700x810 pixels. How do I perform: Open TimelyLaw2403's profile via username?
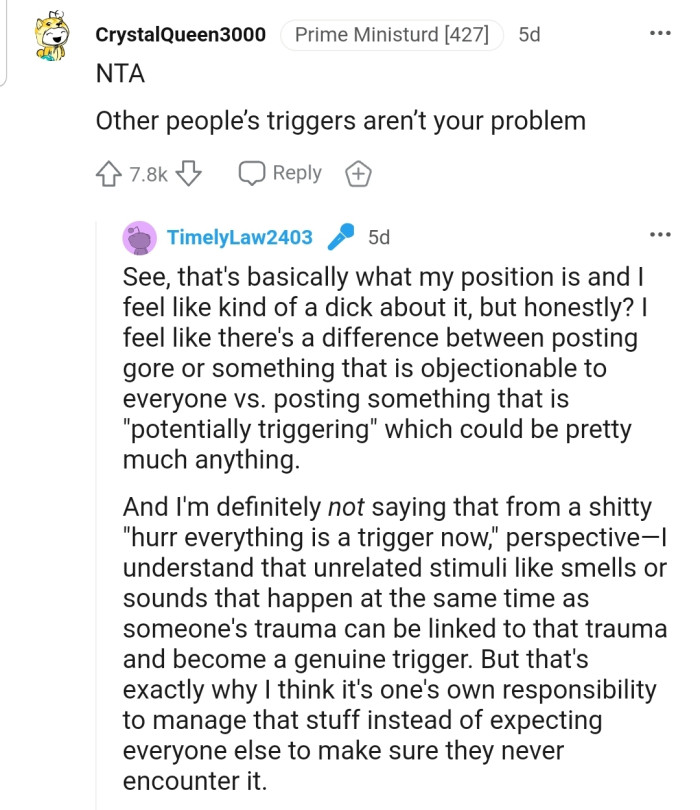coord(240,238)
